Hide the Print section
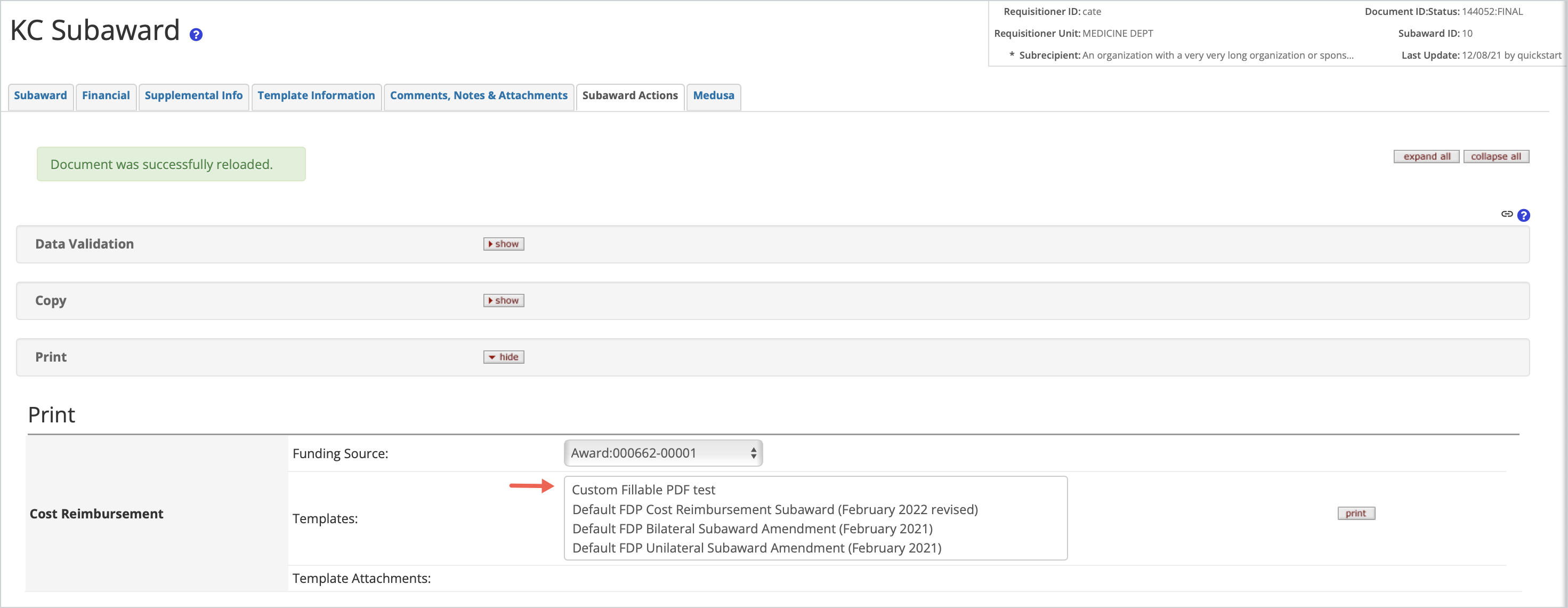Image resolution: width=1568 pixels, height=608 pixels. coord(504,358)
